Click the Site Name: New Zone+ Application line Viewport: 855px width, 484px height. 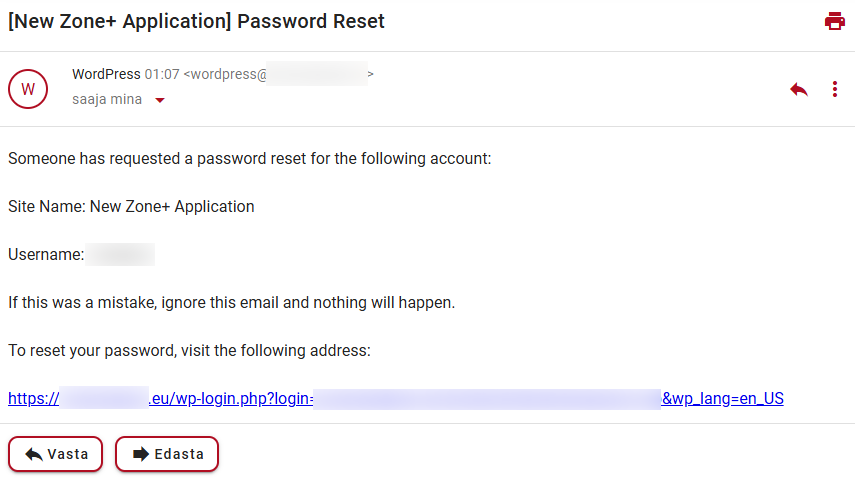tap(131, 207)
